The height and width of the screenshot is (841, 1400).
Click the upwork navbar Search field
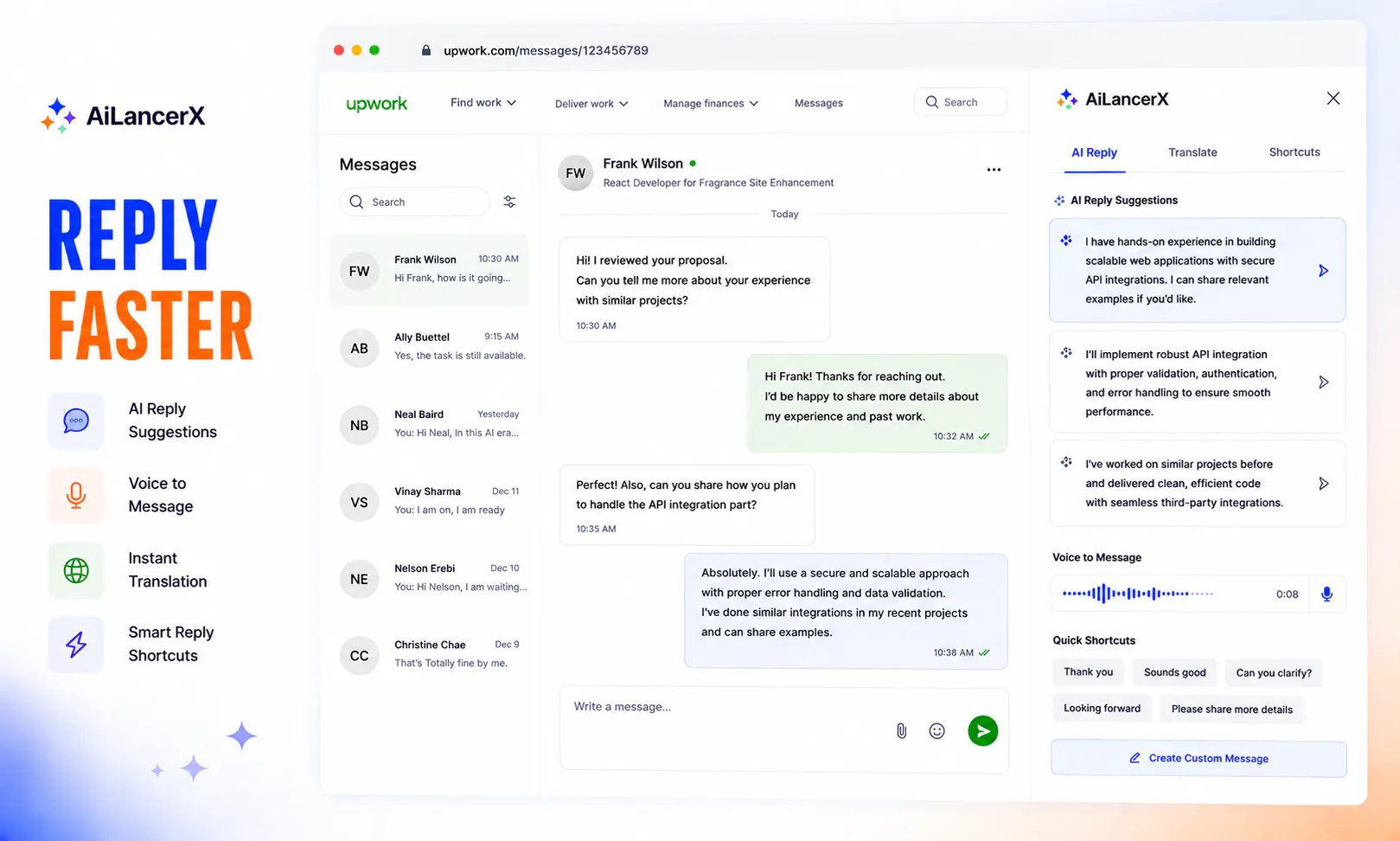[960, 102]
